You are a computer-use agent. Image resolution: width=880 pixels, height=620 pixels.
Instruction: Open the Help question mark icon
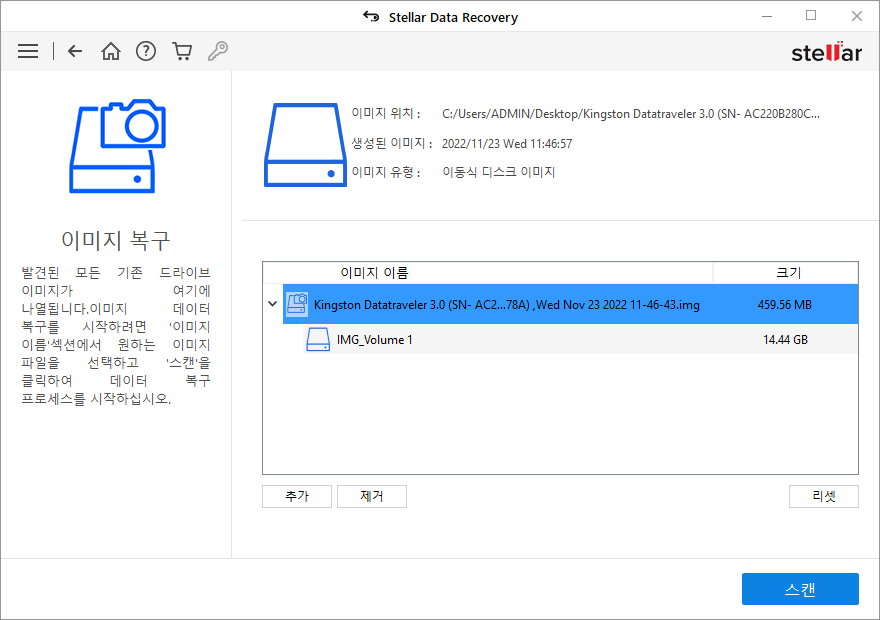146,51
